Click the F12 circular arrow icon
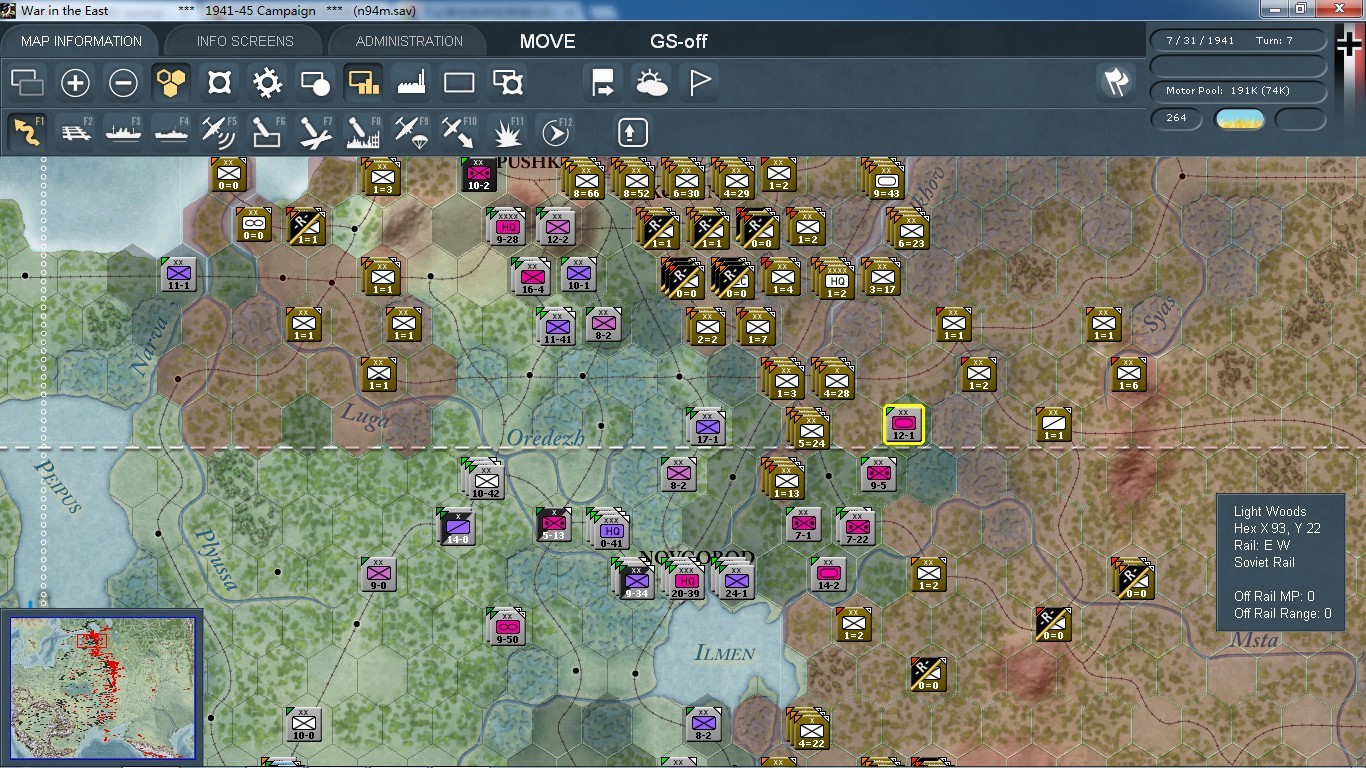Viewport: 1366px width, 768px height. pos(556,132)
